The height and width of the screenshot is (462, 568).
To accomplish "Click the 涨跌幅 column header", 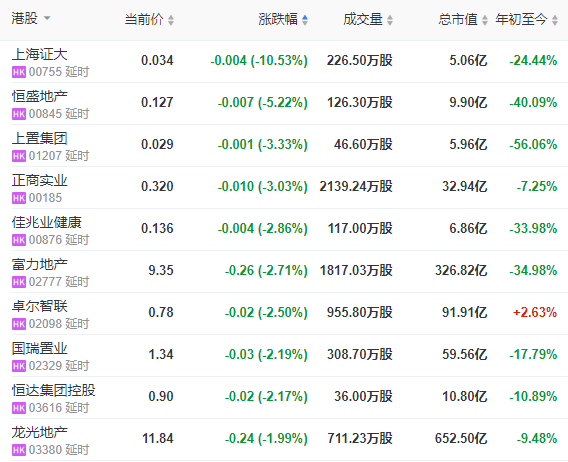I will (x=278, y=19).
